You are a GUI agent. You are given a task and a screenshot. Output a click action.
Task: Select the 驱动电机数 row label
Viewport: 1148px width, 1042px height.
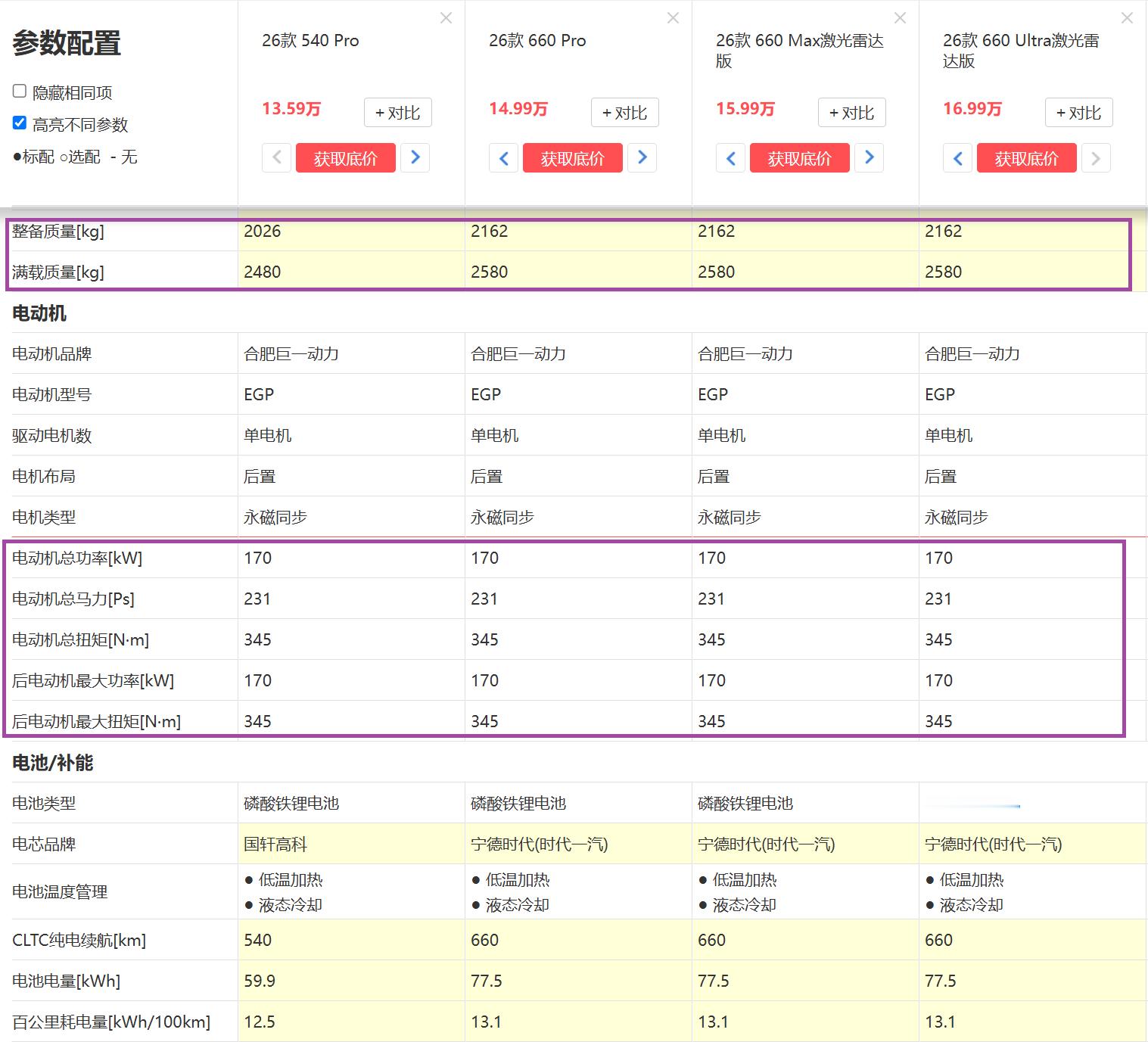[51, 436]
